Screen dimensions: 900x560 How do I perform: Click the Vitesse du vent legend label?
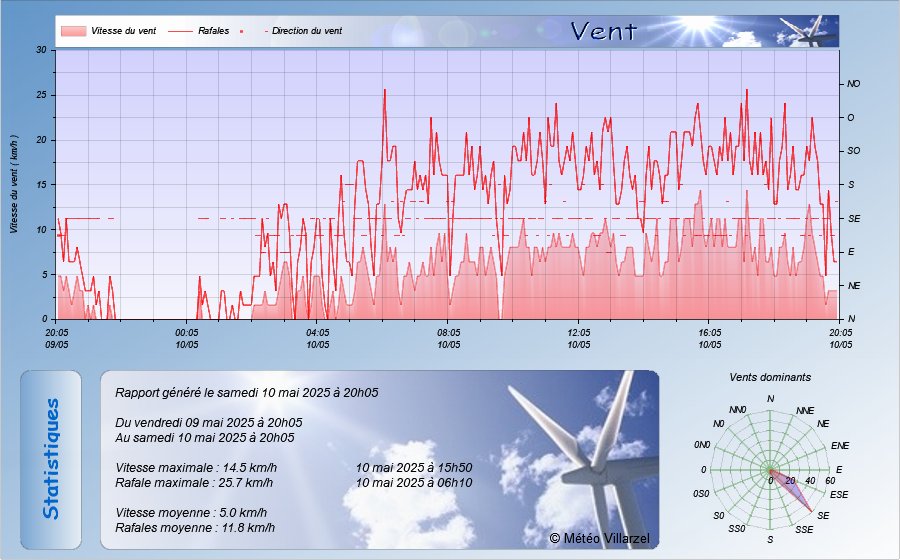[123, 31]
